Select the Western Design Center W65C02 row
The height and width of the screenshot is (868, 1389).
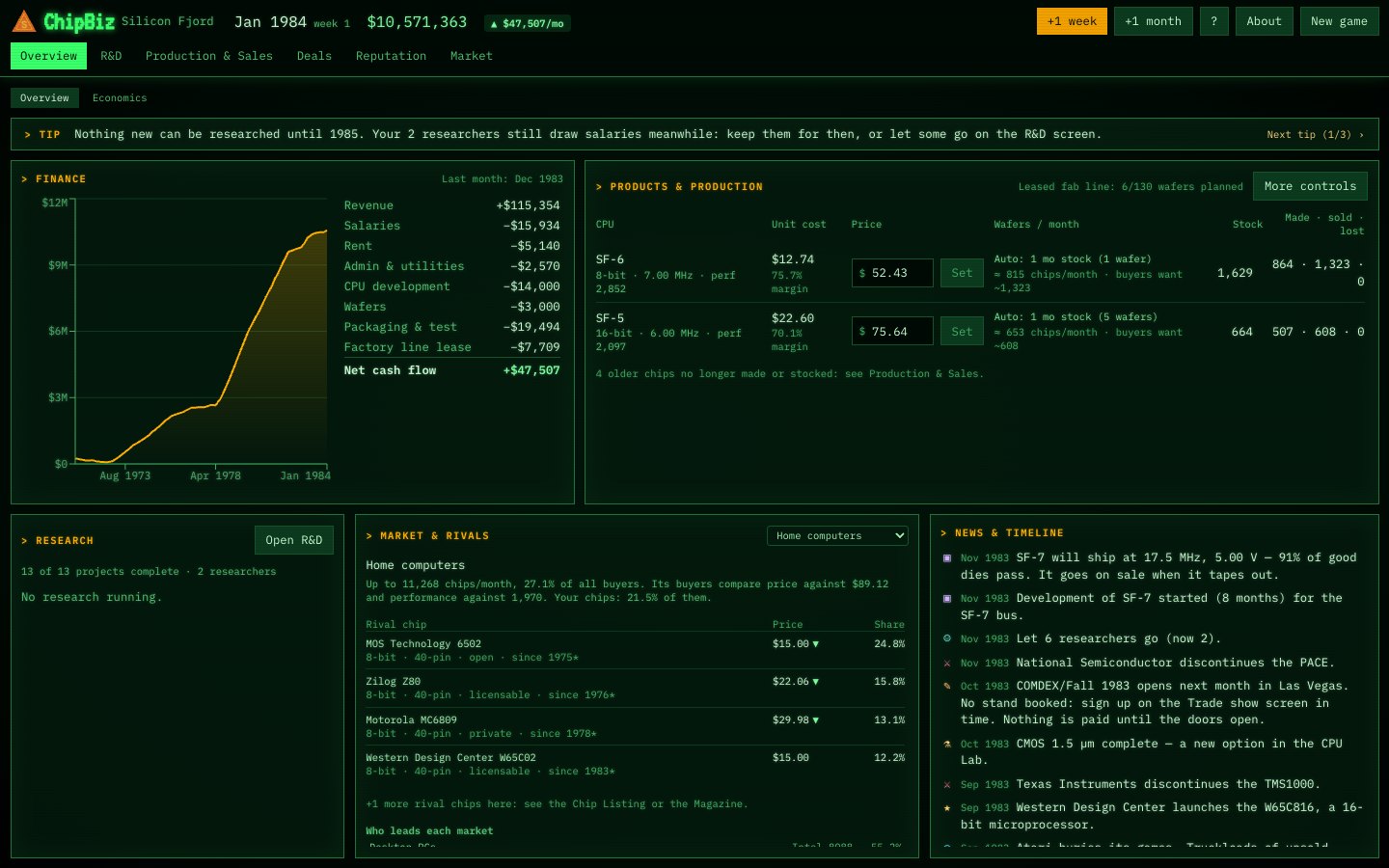click(635, 765)
